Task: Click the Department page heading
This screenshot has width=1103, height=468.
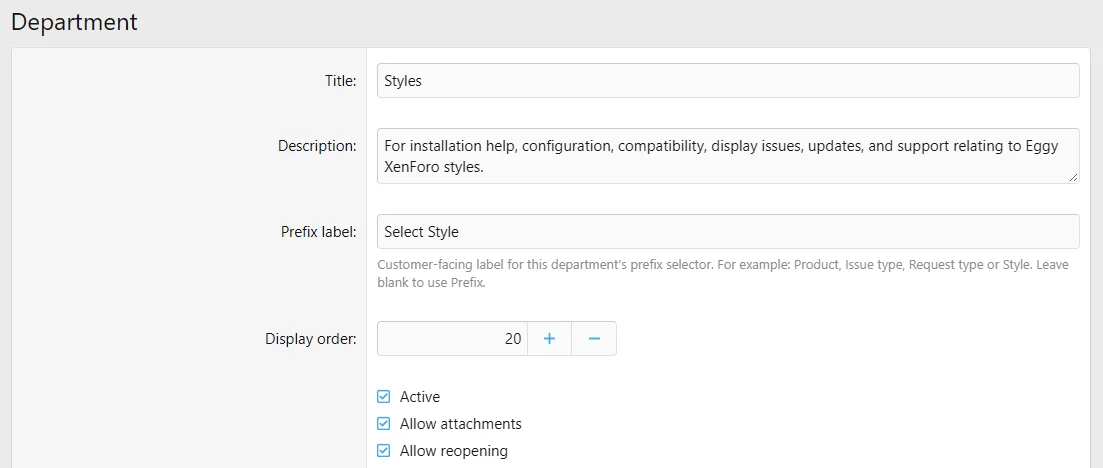Action: pyautogui.click(x=74, y=23)
